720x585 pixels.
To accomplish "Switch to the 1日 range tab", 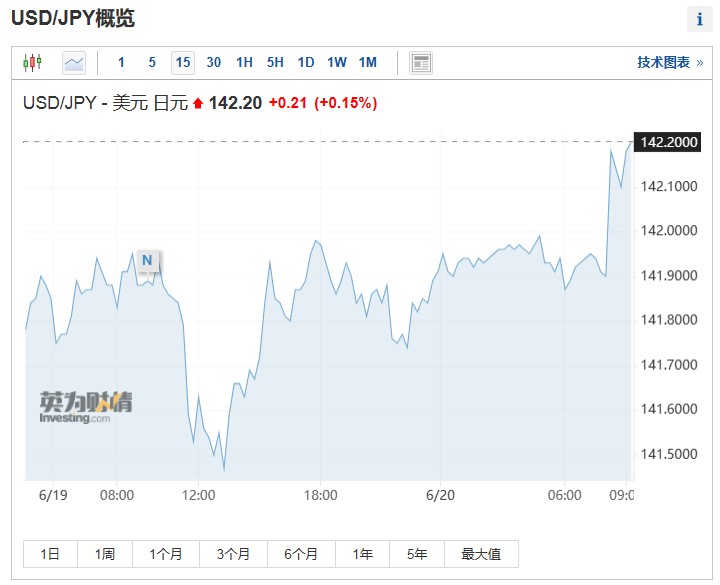I will [51, 554].
